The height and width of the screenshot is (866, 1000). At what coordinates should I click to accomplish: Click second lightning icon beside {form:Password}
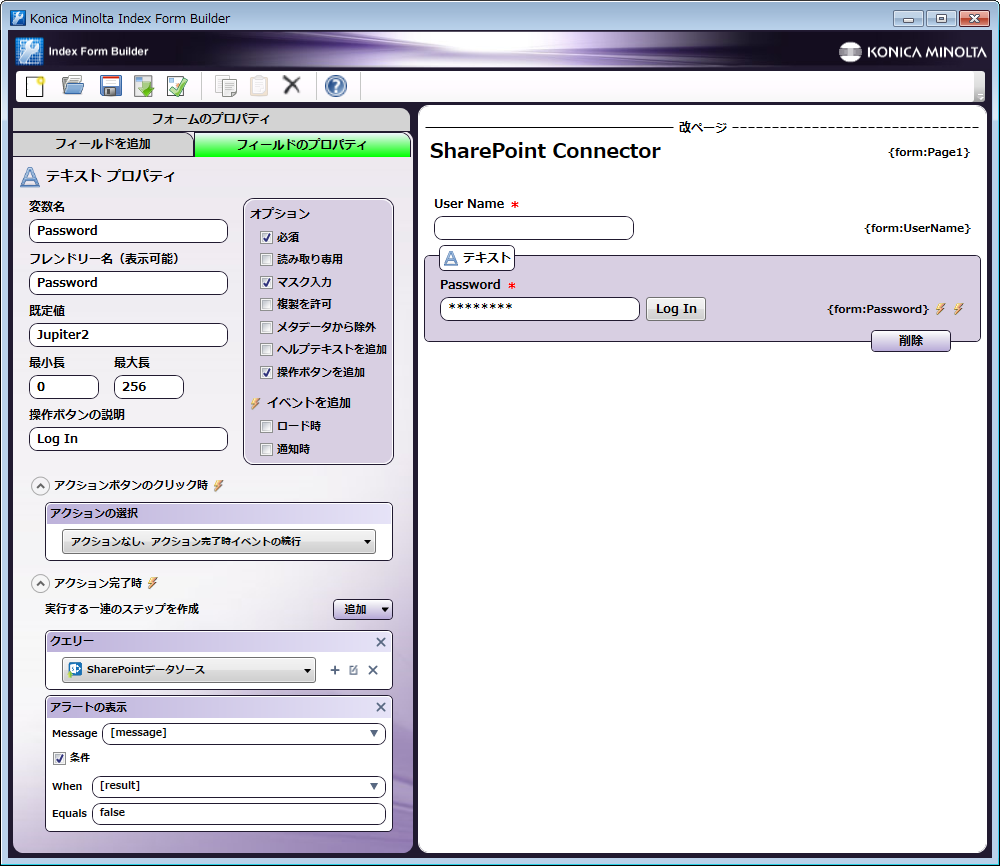pyautogui.click(x=958, y=309)
